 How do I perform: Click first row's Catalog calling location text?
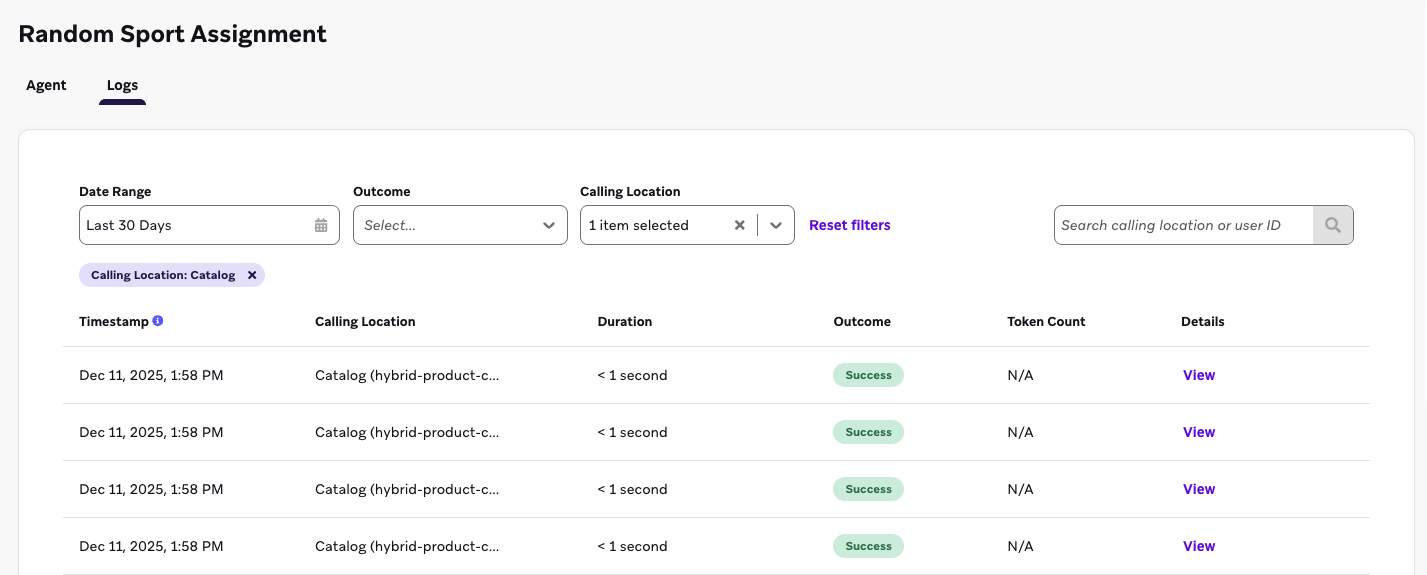(406, 375)
